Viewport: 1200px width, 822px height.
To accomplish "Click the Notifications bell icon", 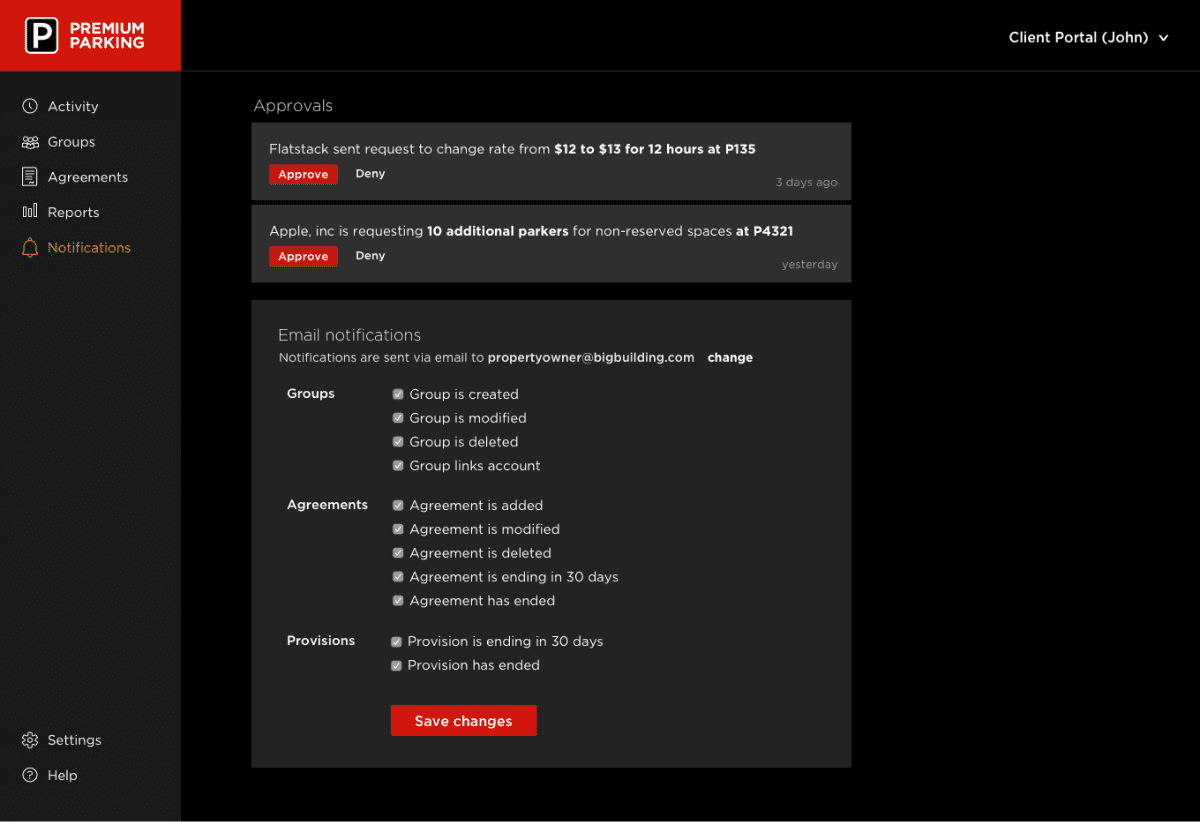I will coord(30,248).
